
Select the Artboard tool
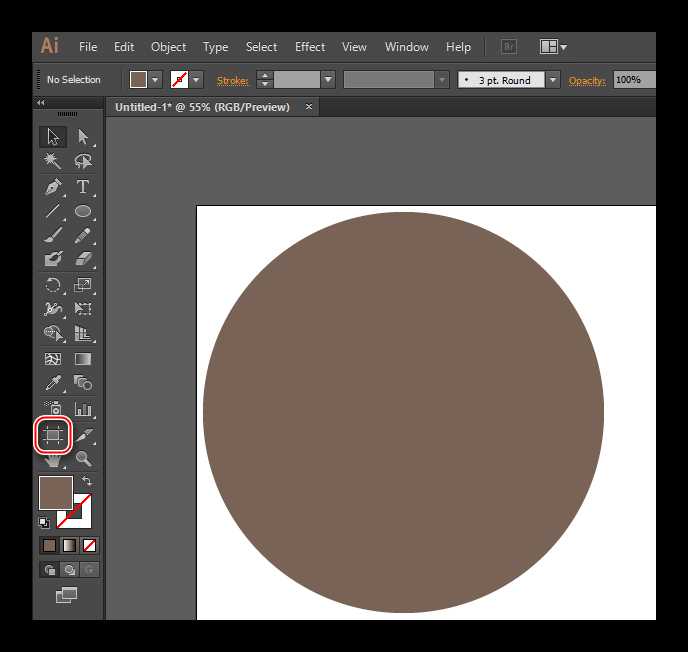(53, 435)
